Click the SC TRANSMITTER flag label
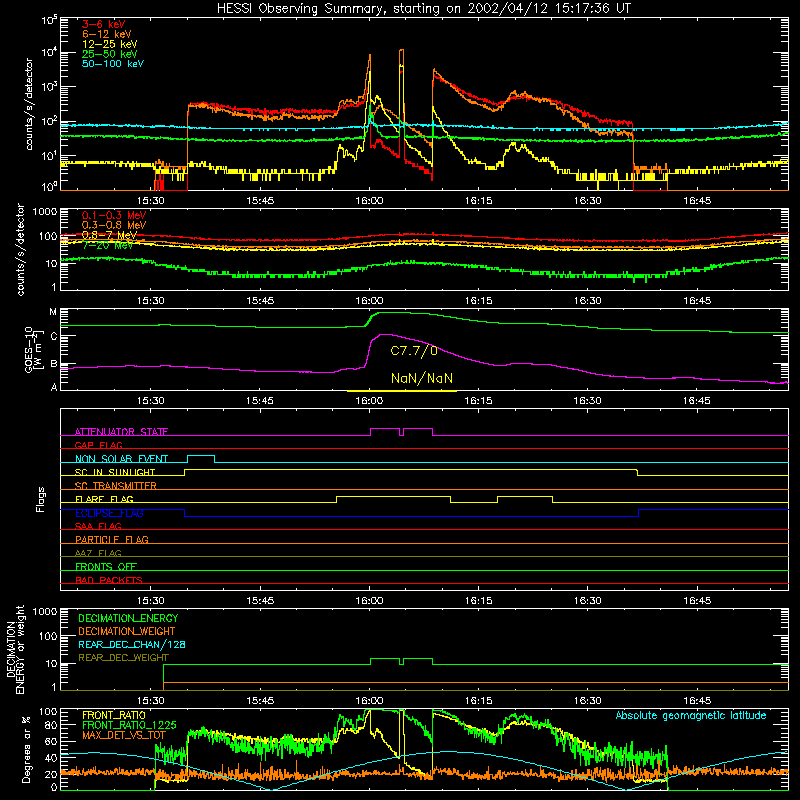This screenshot has width=800, height=800. tap(116, 486)
